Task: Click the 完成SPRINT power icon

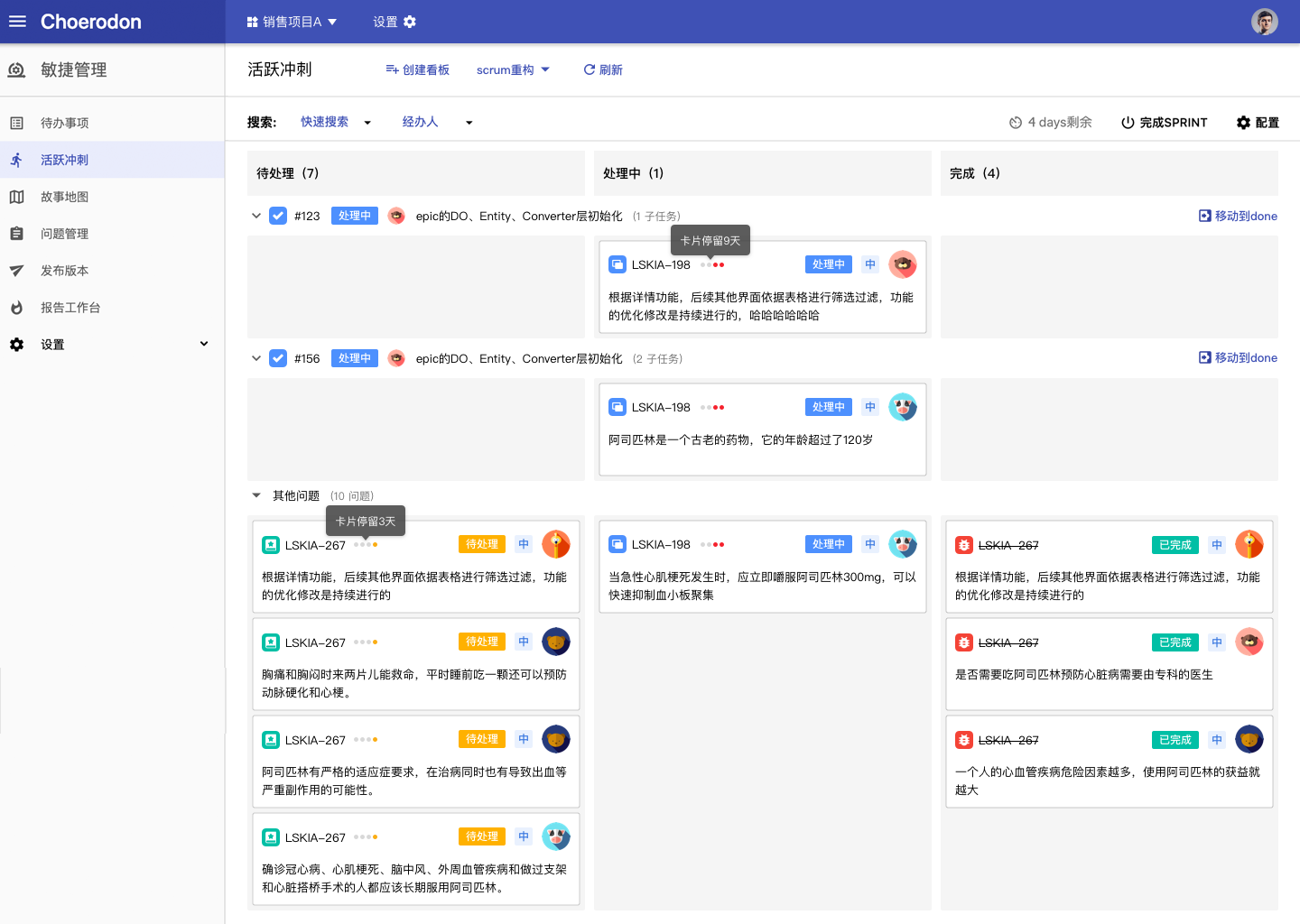Action: click(x=1128, y=123)
